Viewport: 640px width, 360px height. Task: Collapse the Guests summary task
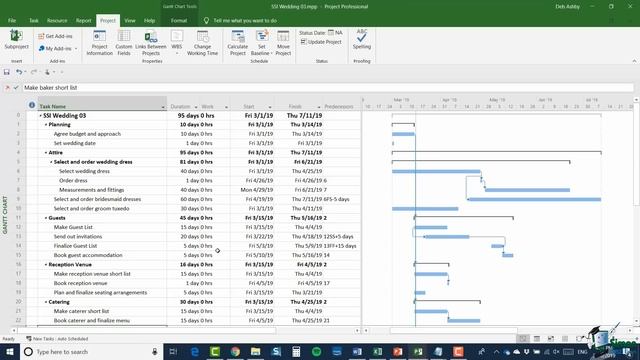click(x=46, y=218)
